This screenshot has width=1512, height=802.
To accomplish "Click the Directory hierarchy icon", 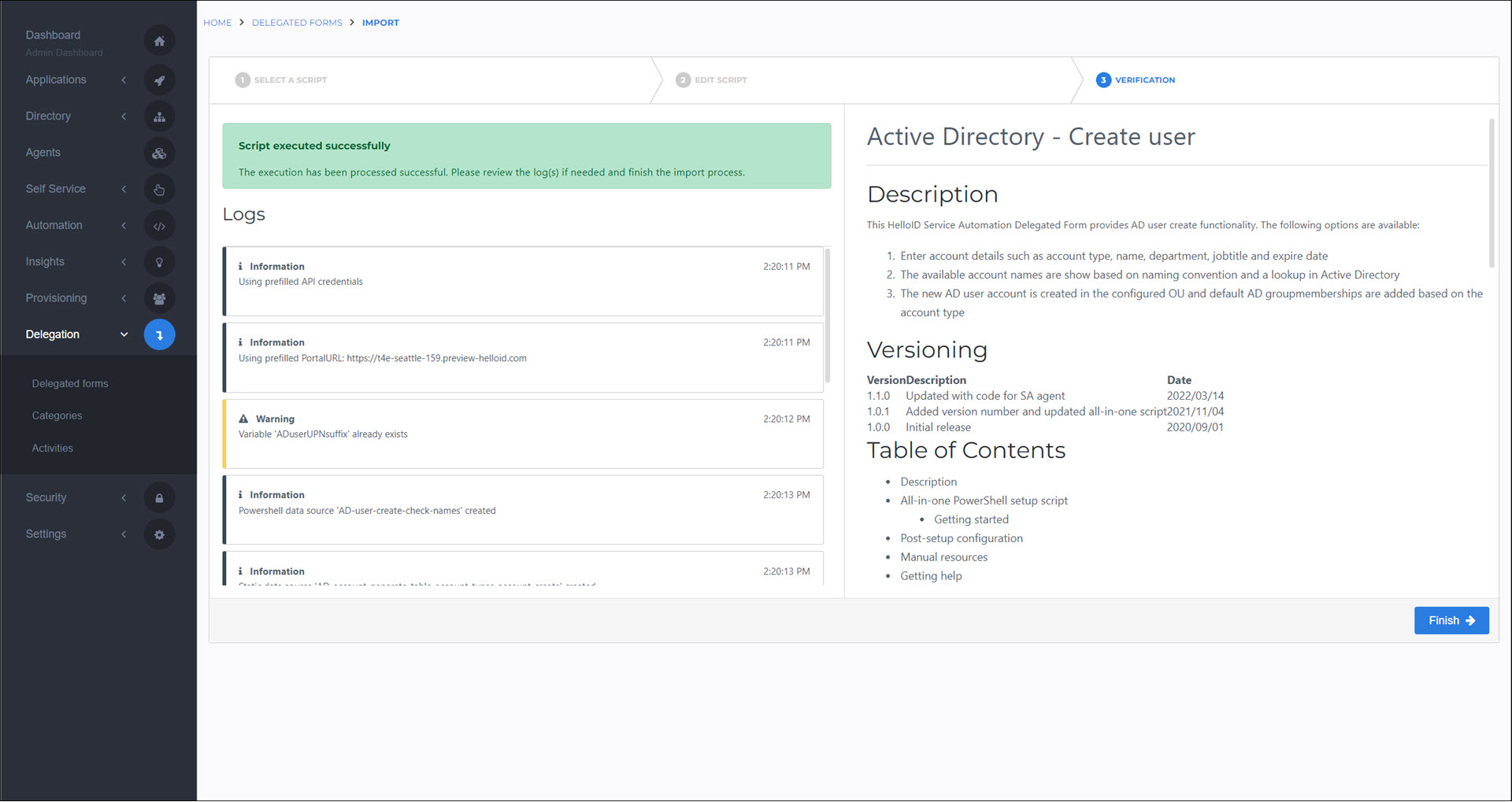I will coord(159,116).
